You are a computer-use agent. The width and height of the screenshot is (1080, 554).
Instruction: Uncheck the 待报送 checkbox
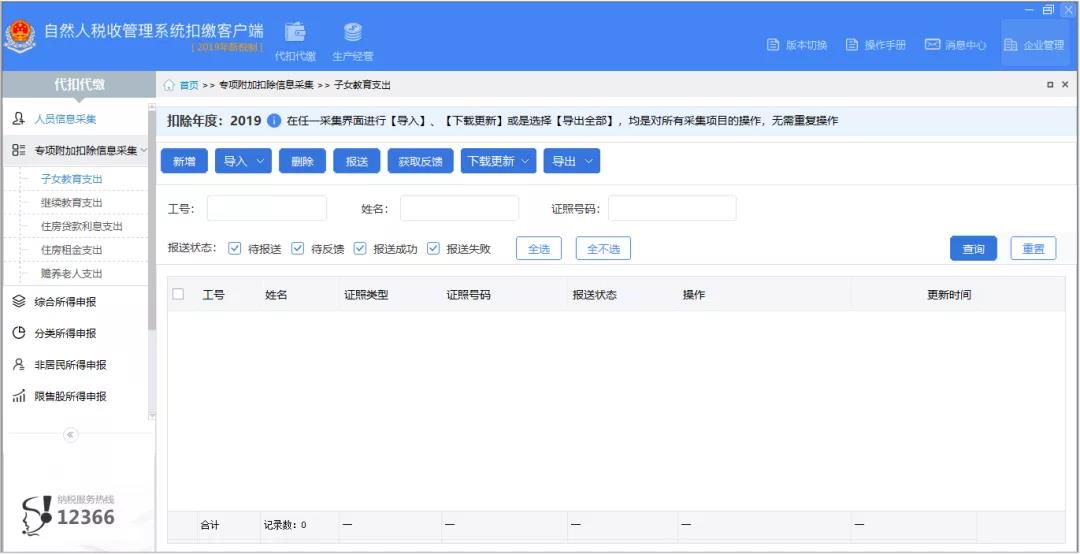(x=235, y=249)
